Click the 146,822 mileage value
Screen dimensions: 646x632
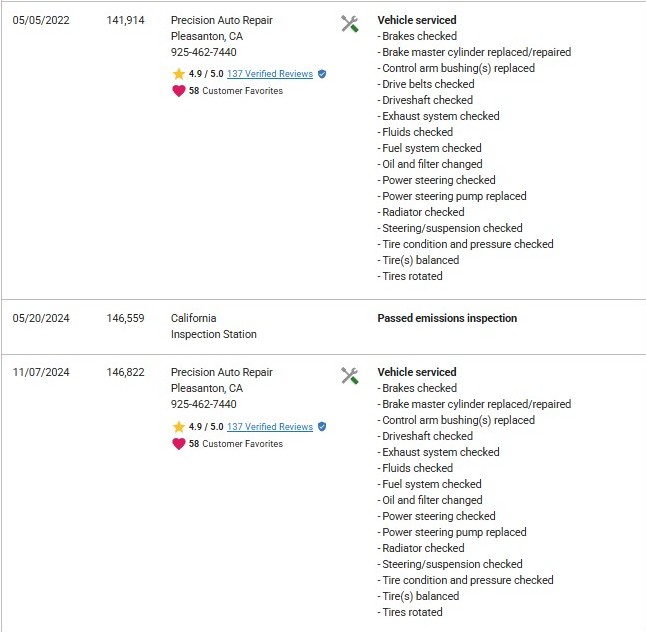pos(125,372)
